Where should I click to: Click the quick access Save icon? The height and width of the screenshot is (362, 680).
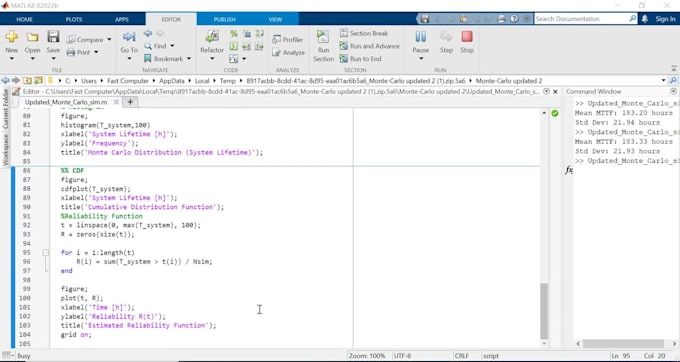[425, 19]
